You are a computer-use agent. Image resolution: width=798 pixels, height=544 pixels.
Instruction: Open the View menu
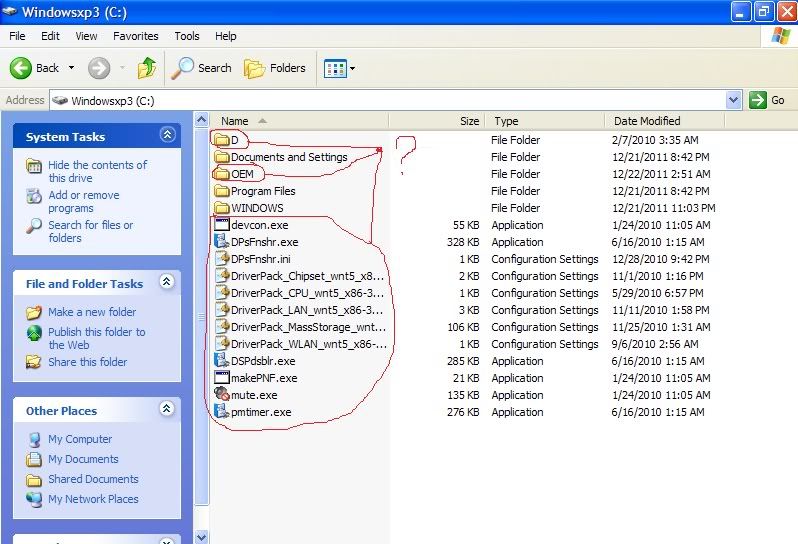tap(86, 36)
